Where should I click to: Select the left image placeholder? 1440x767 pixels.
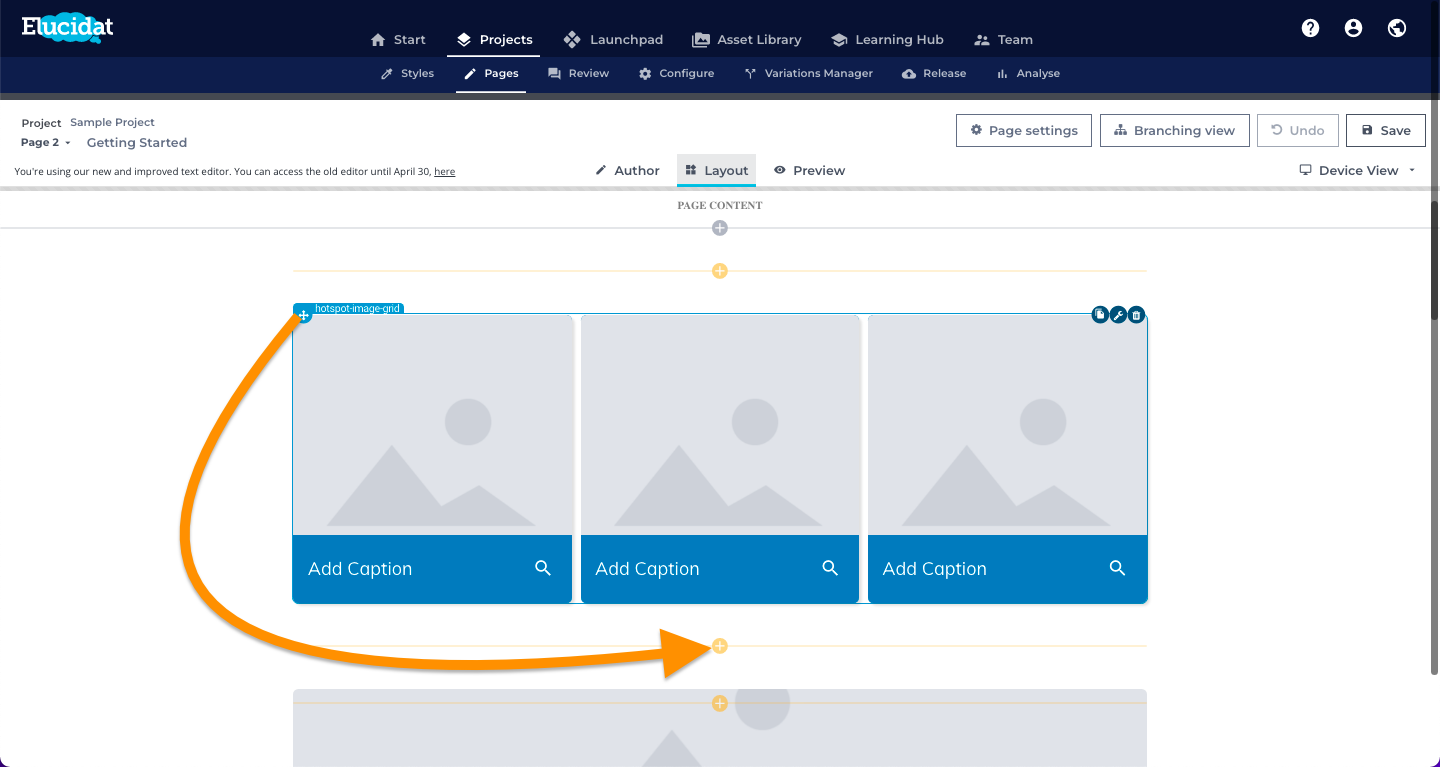point(432,425)
